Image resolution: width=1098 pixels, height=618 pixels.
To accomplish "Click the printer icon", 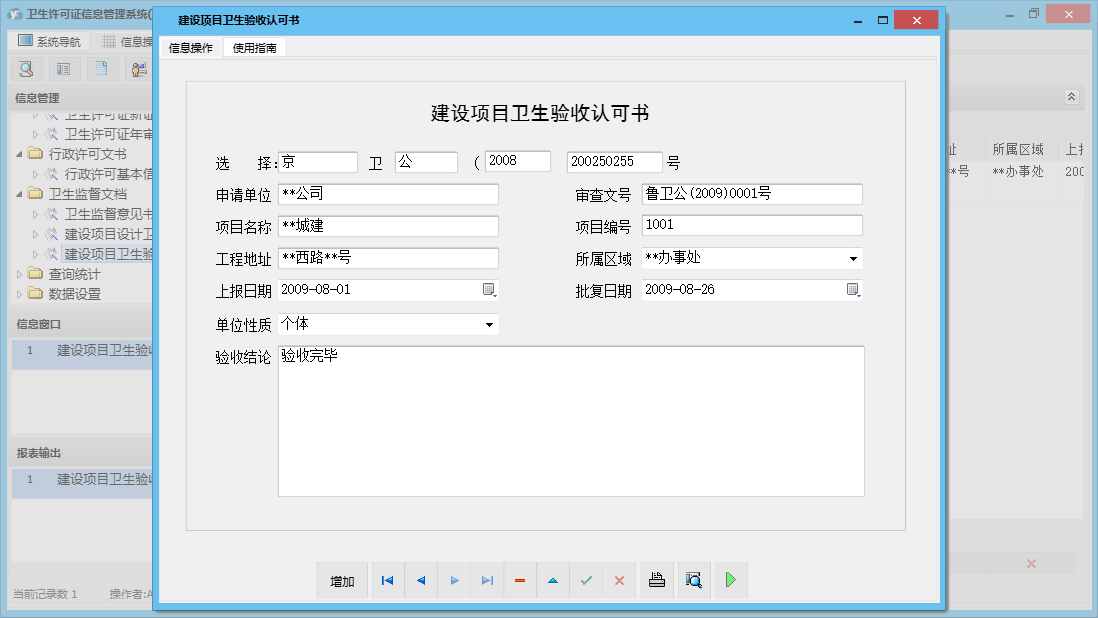I will click(x=657, y=580).
